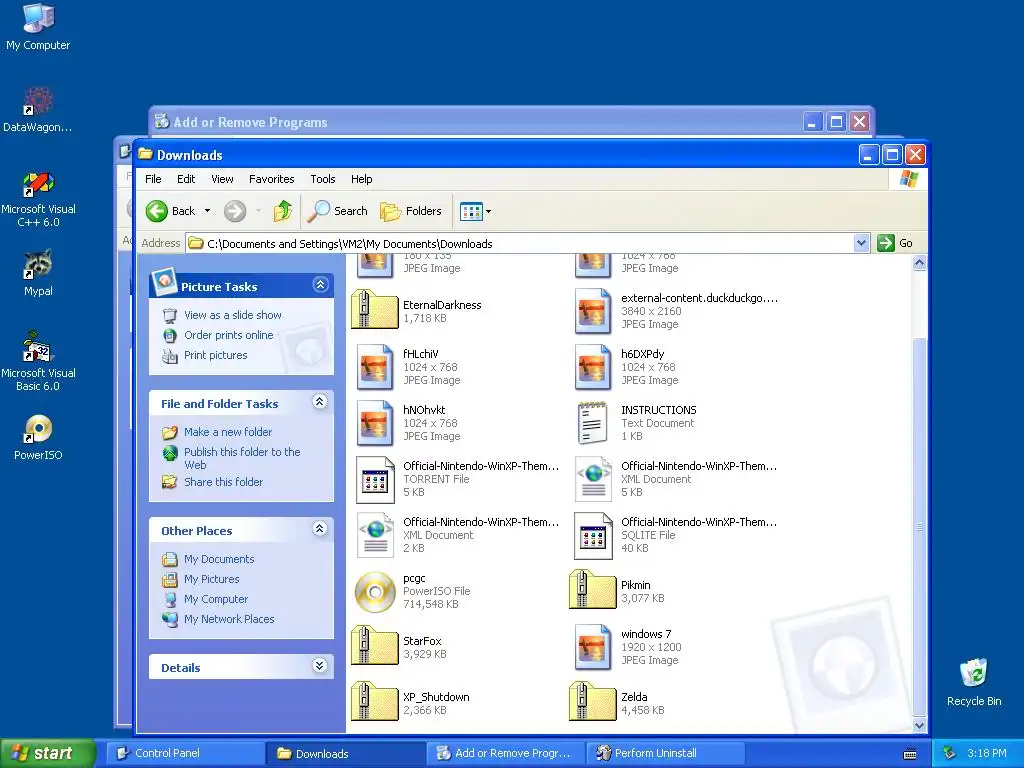Click Make a new folder
The width and height of the screenshot is (1024, 768).
click(x=228, y=432)
